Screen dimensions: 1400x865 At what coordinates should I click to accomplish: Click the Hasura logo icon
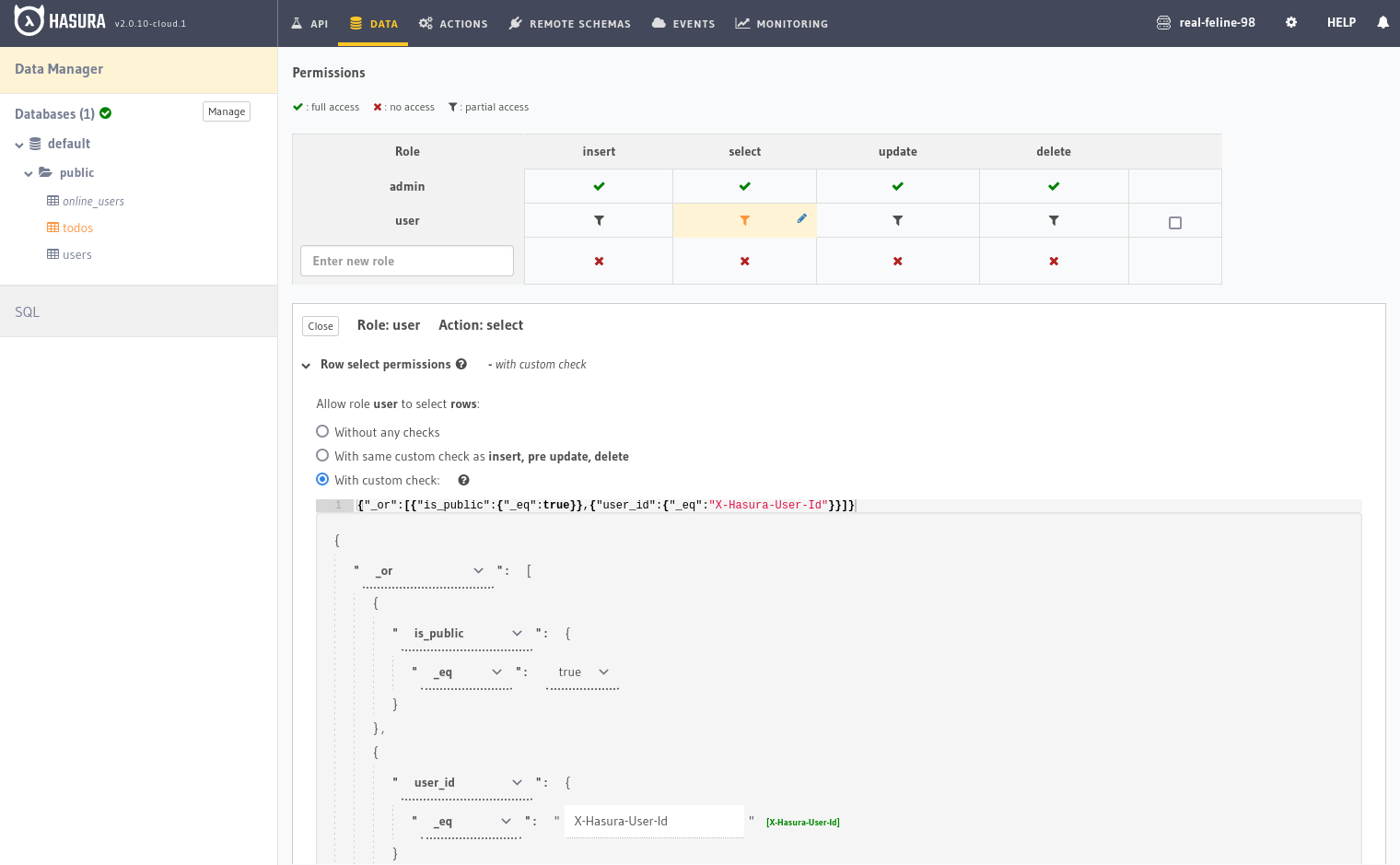29,21
